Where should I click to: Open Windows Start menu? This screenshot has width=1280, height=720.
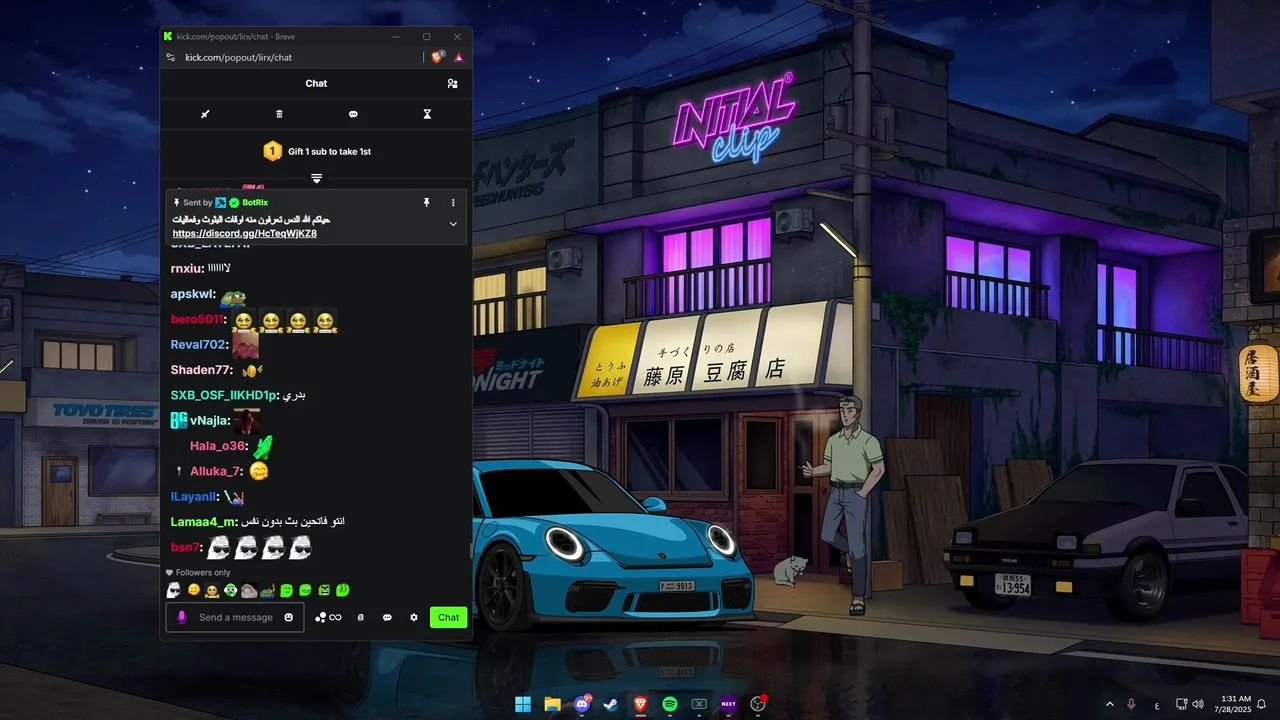pyautogui.click(x=523, y=704)
